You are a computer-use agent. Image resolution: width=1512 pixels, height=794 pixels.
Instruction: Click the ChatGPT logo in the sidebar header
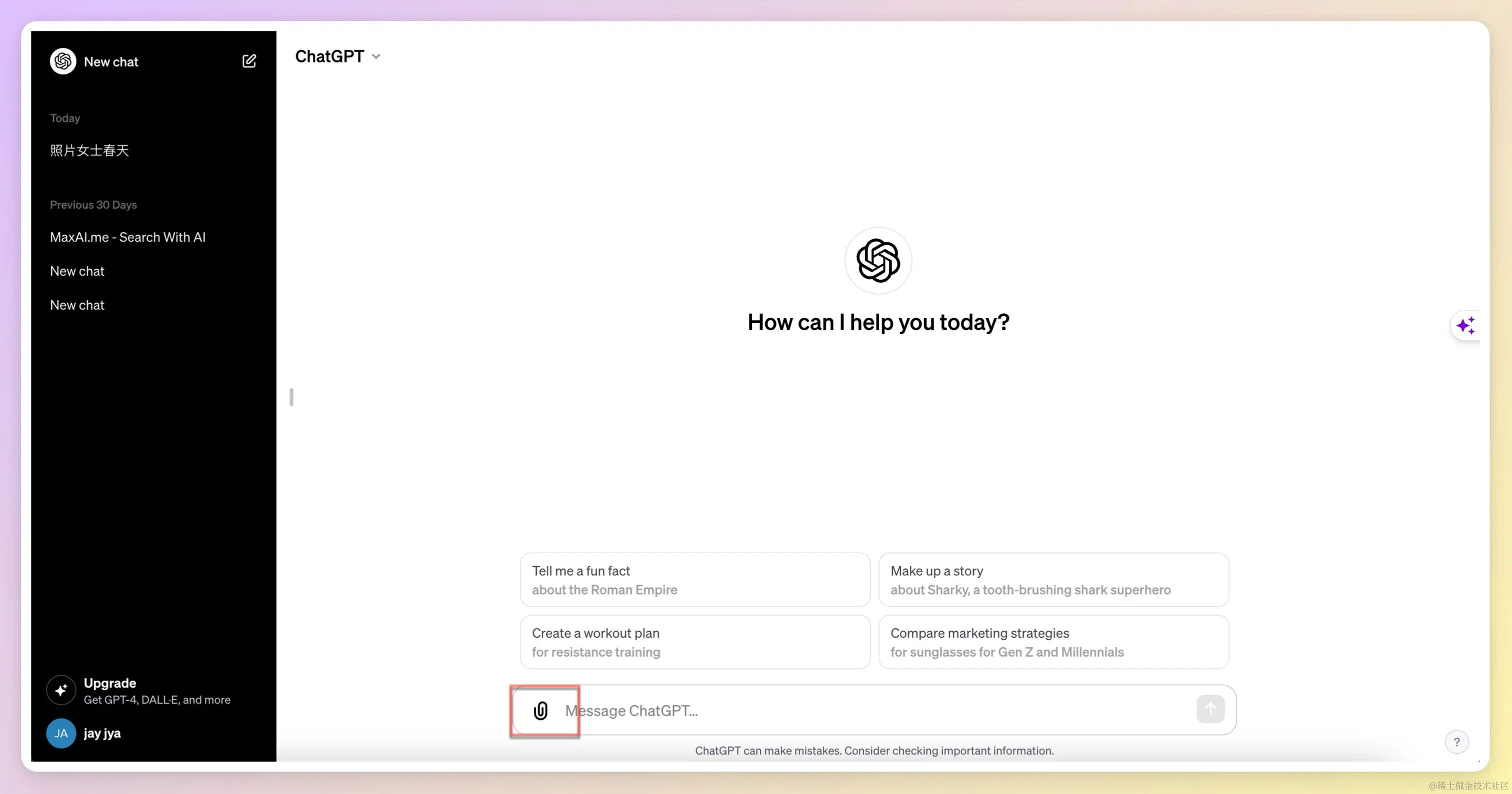(63, 61)
